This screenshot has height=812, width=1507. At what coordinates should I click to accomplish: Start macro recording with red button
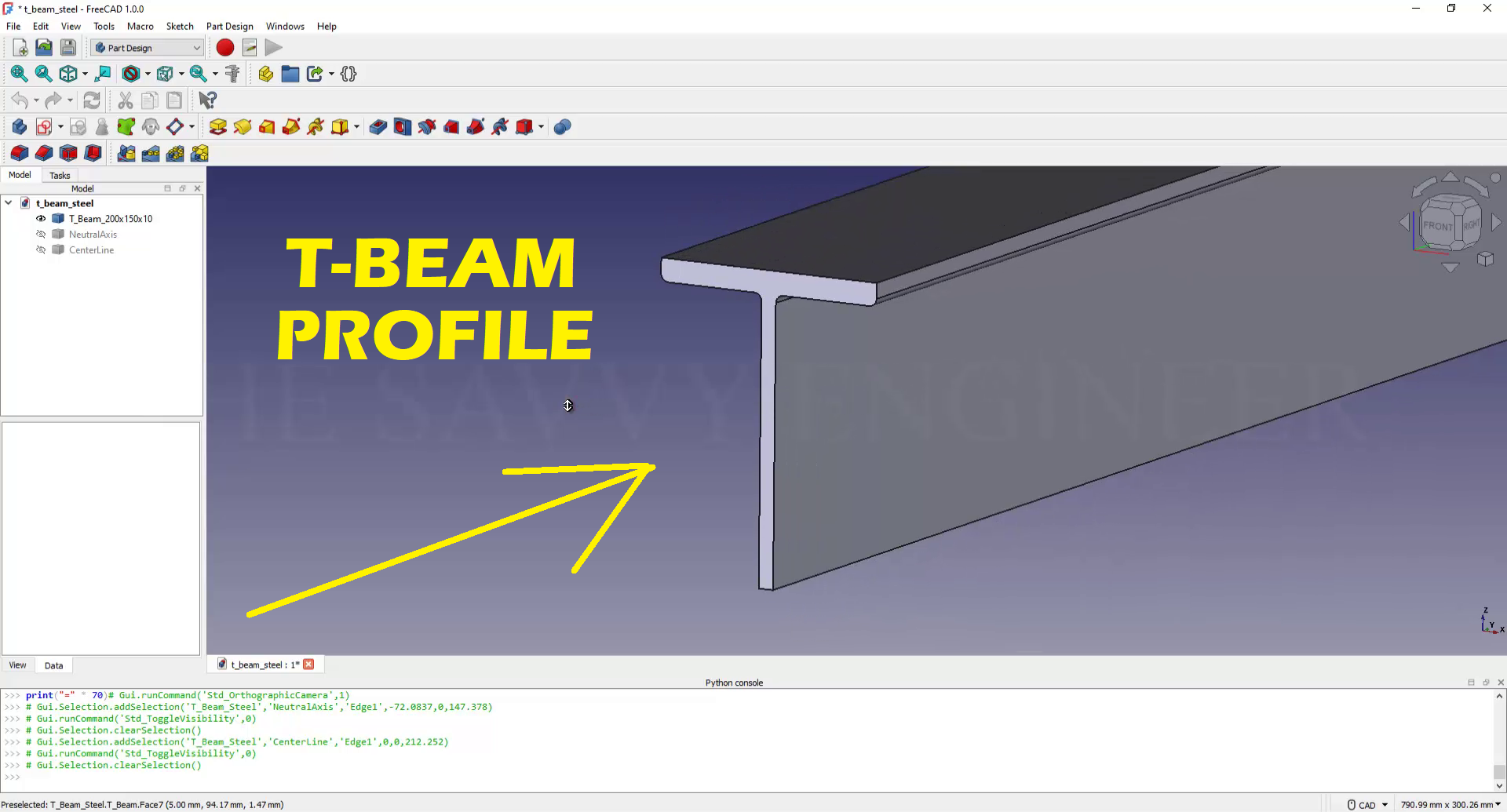[225, 48]
